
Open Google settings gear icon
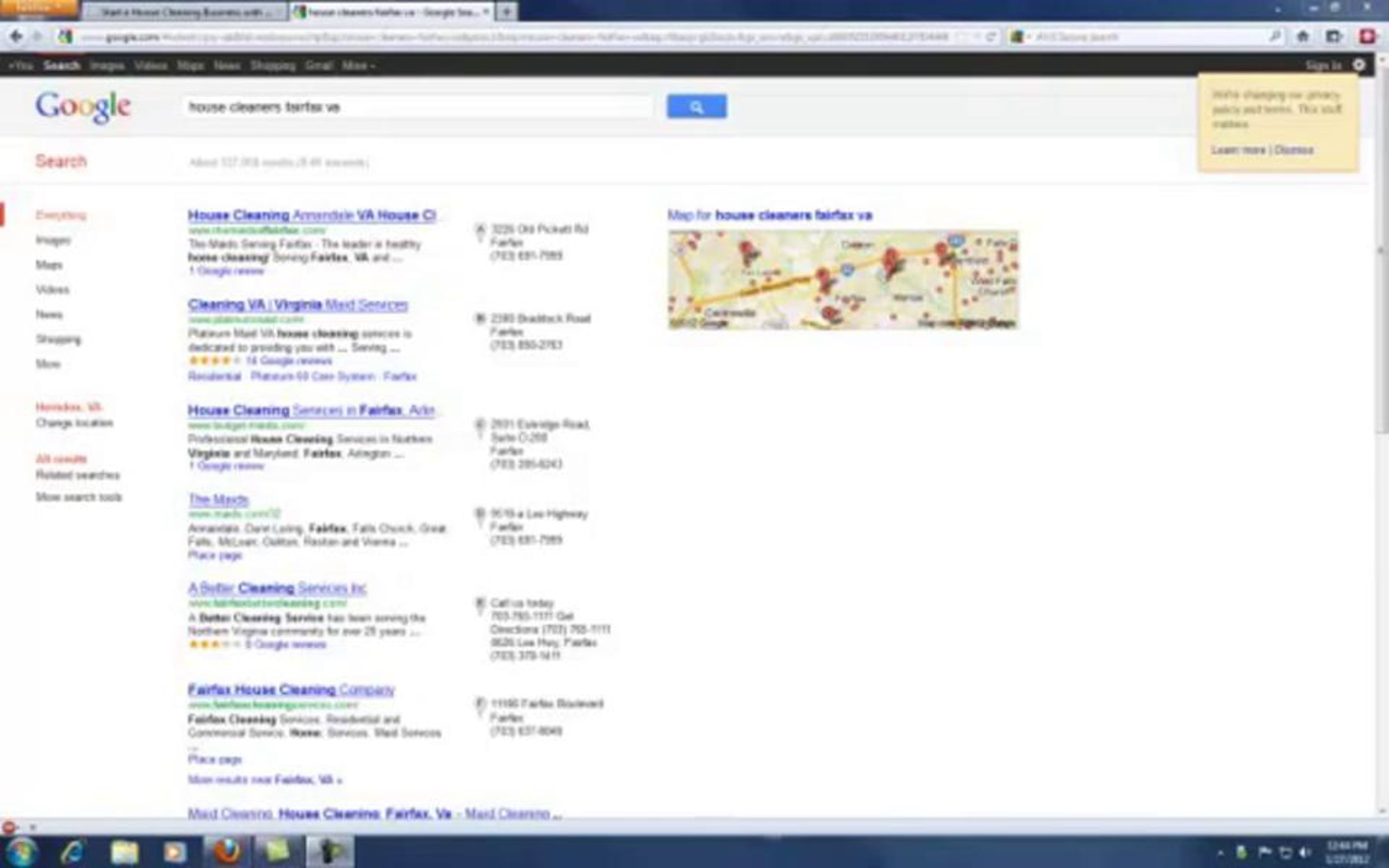click(1359, 65)
